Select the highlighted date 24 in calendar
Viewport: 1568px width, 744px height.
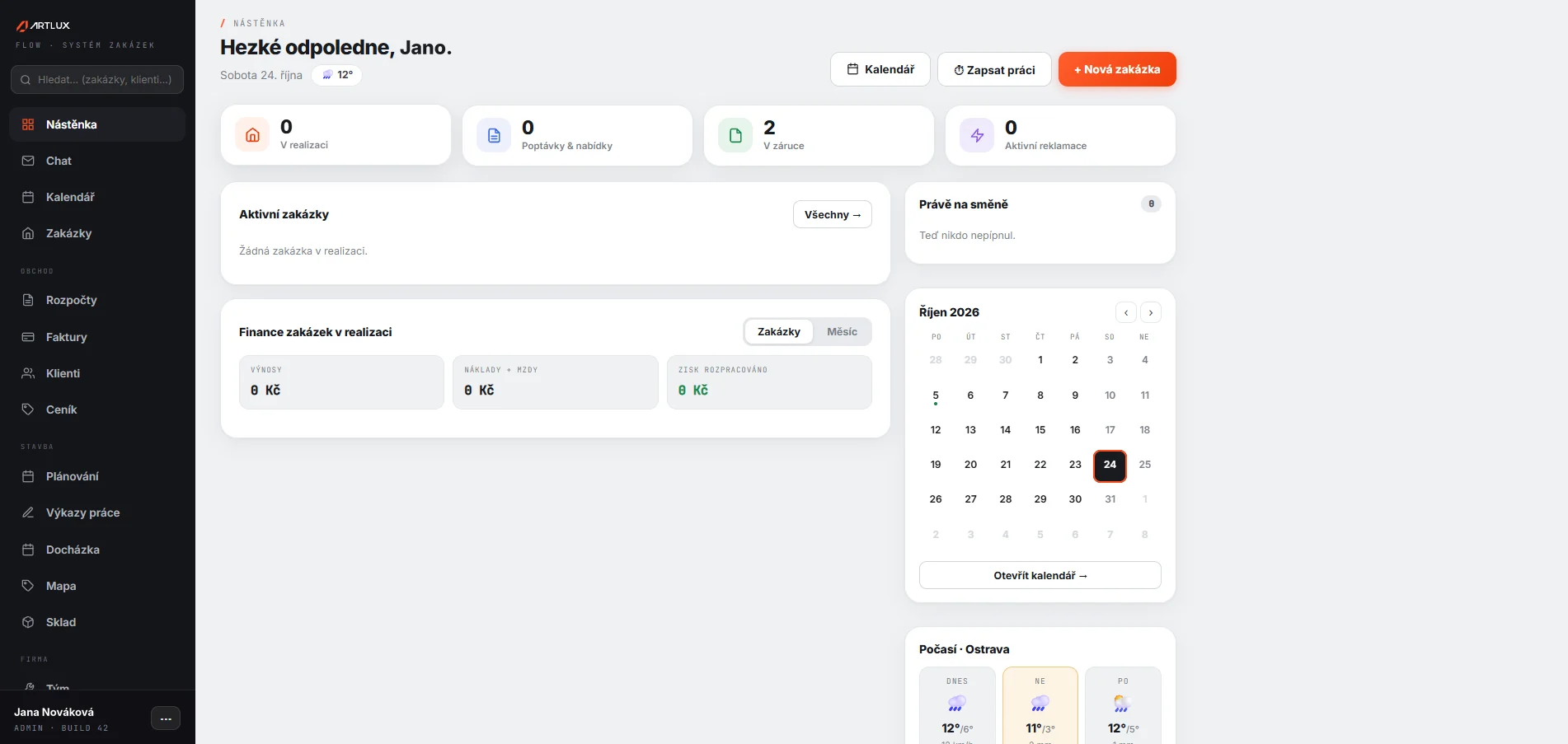coord(1110,465)
